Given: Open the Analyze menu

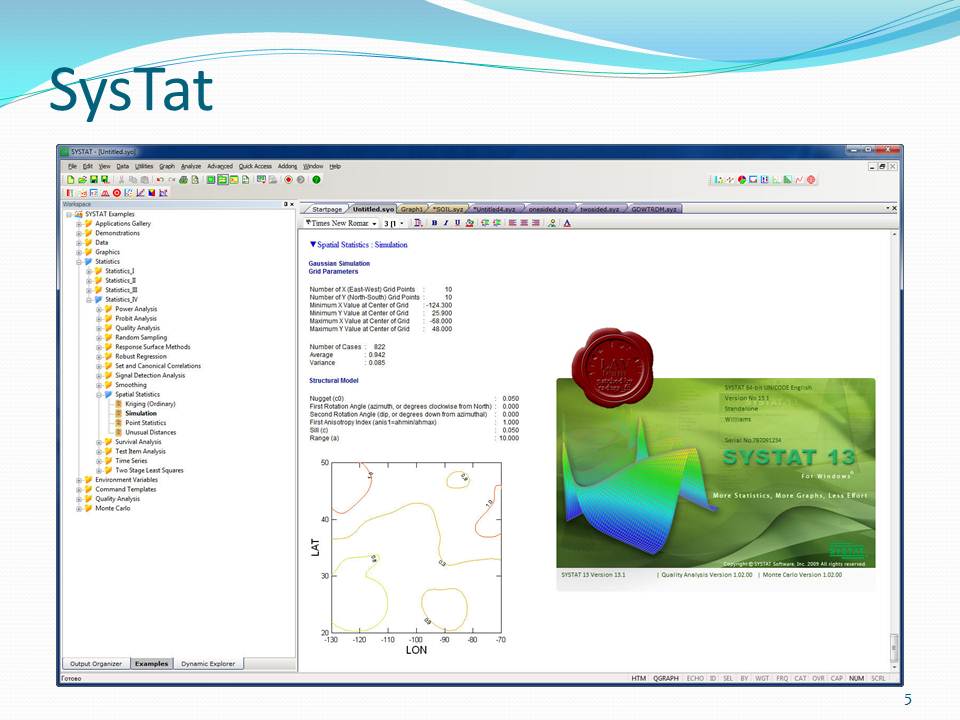Looking at the screenshot, I should tap(191, 167).
